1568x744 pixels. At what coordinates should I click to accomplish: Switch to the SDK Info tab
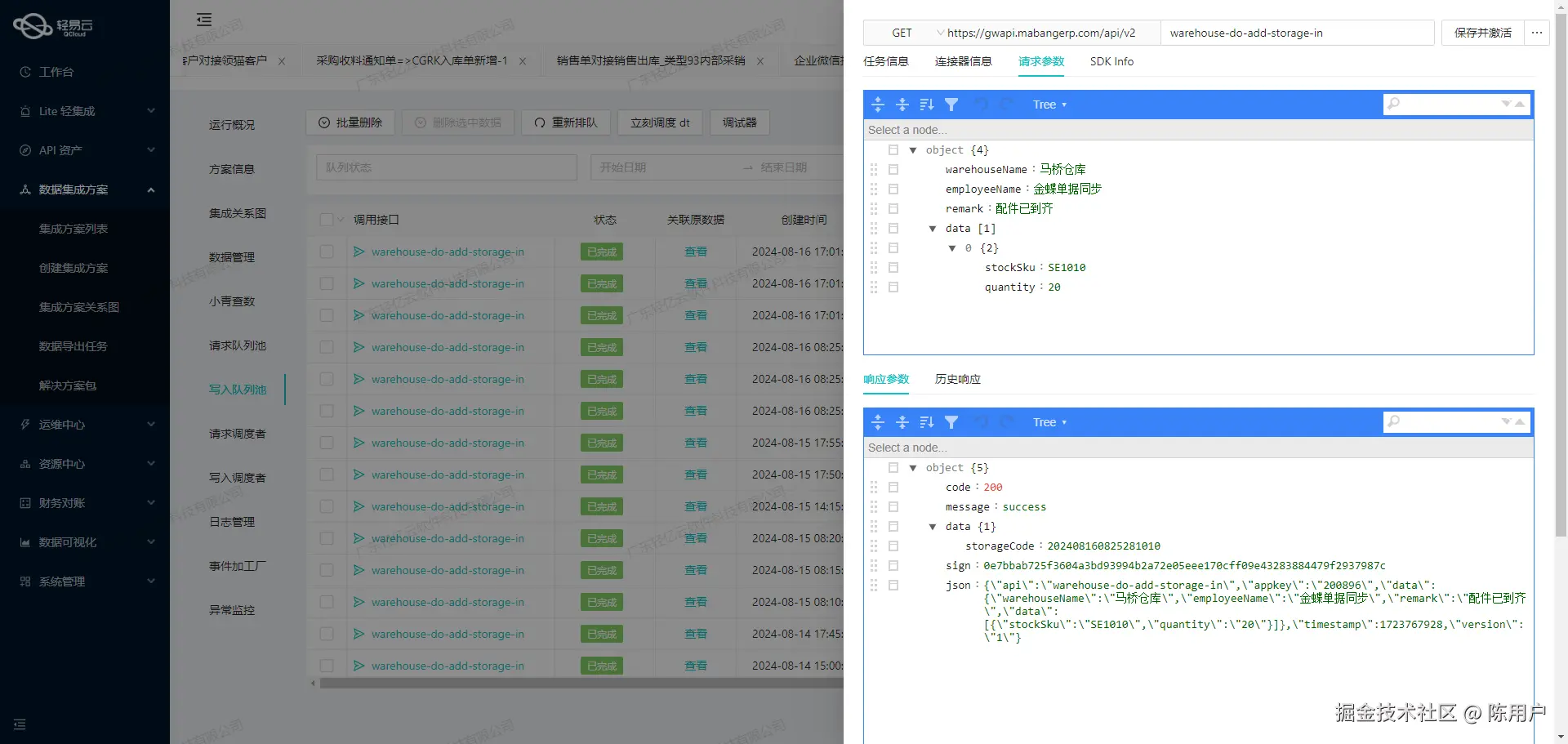tap(1111, 61)
